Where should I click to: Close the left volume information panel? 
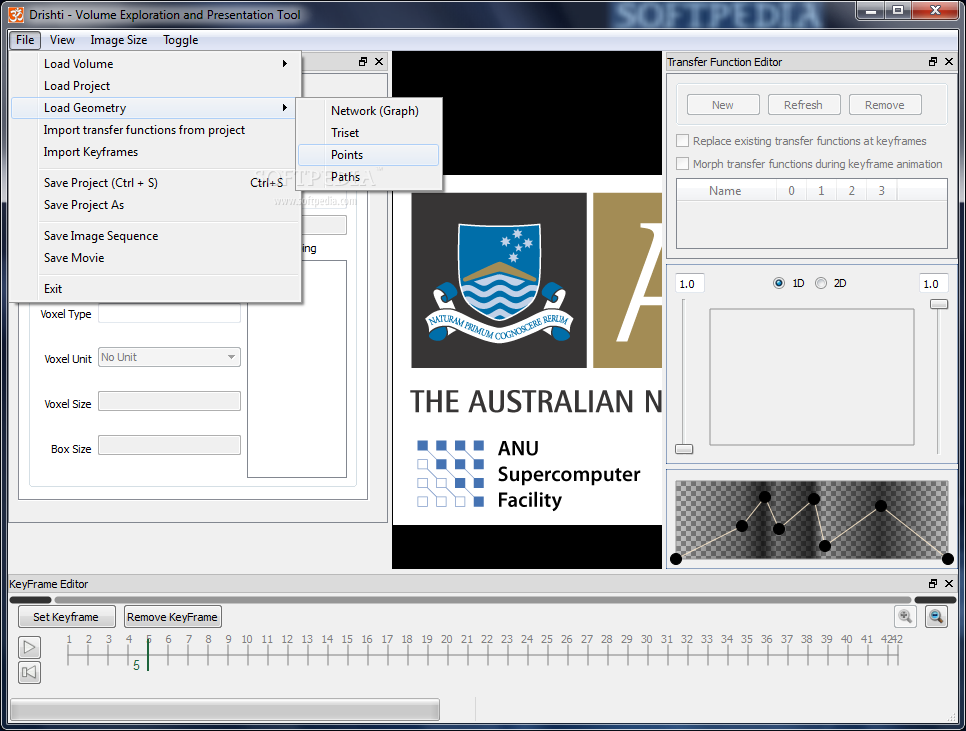[379, 62]
